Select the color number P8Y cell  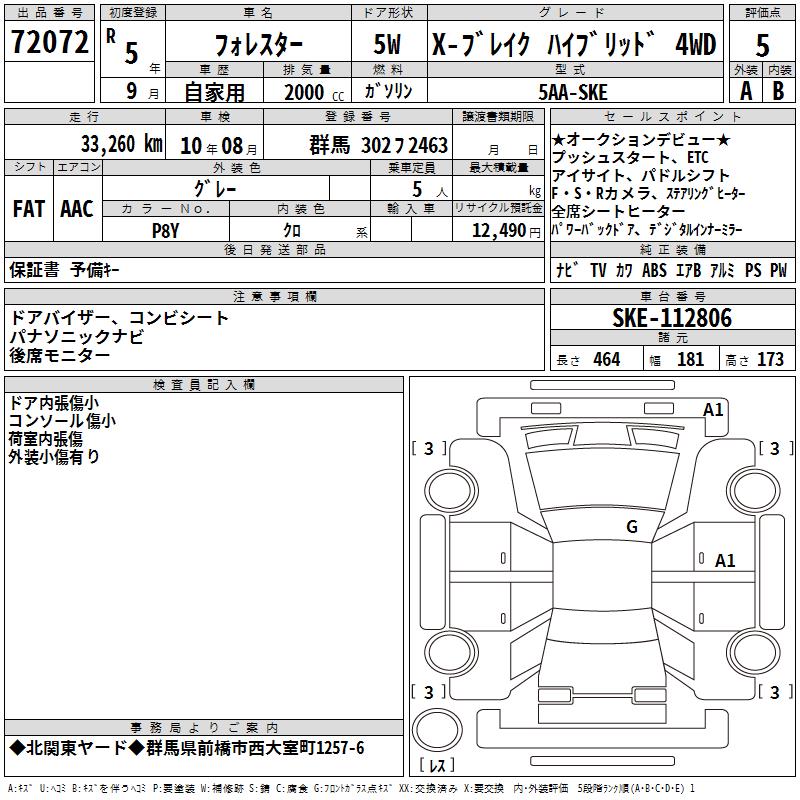tap(166, 230)
